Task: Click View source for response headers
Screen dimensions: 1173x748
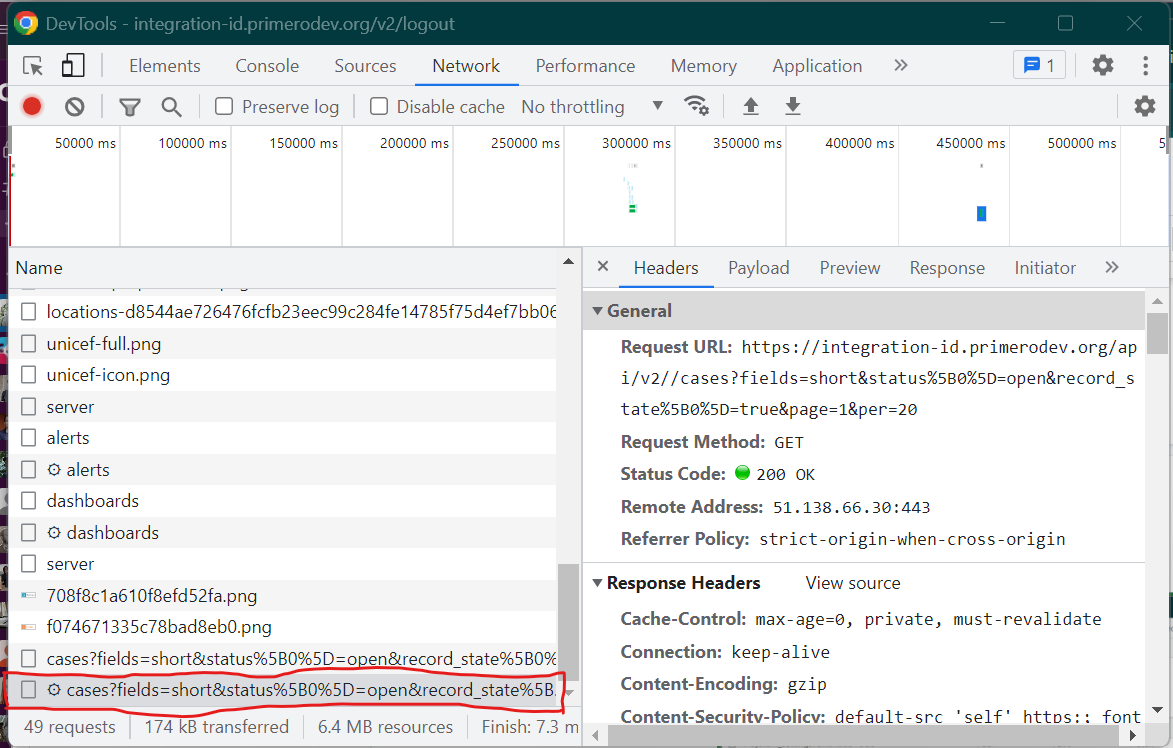Action: (853, 583)
